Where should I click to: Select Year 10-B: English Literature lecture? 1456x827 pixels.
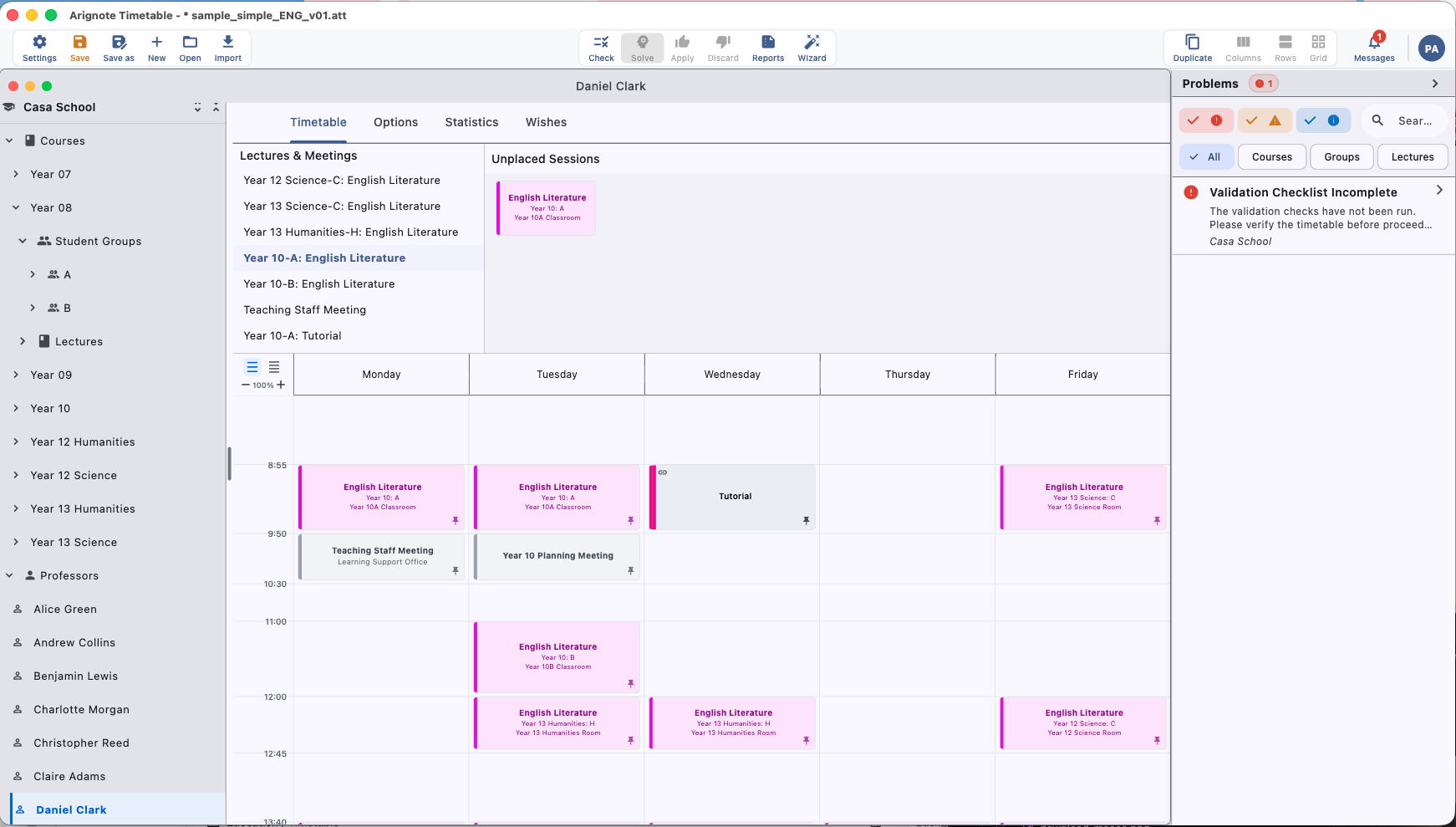click(x=359, y=284)
